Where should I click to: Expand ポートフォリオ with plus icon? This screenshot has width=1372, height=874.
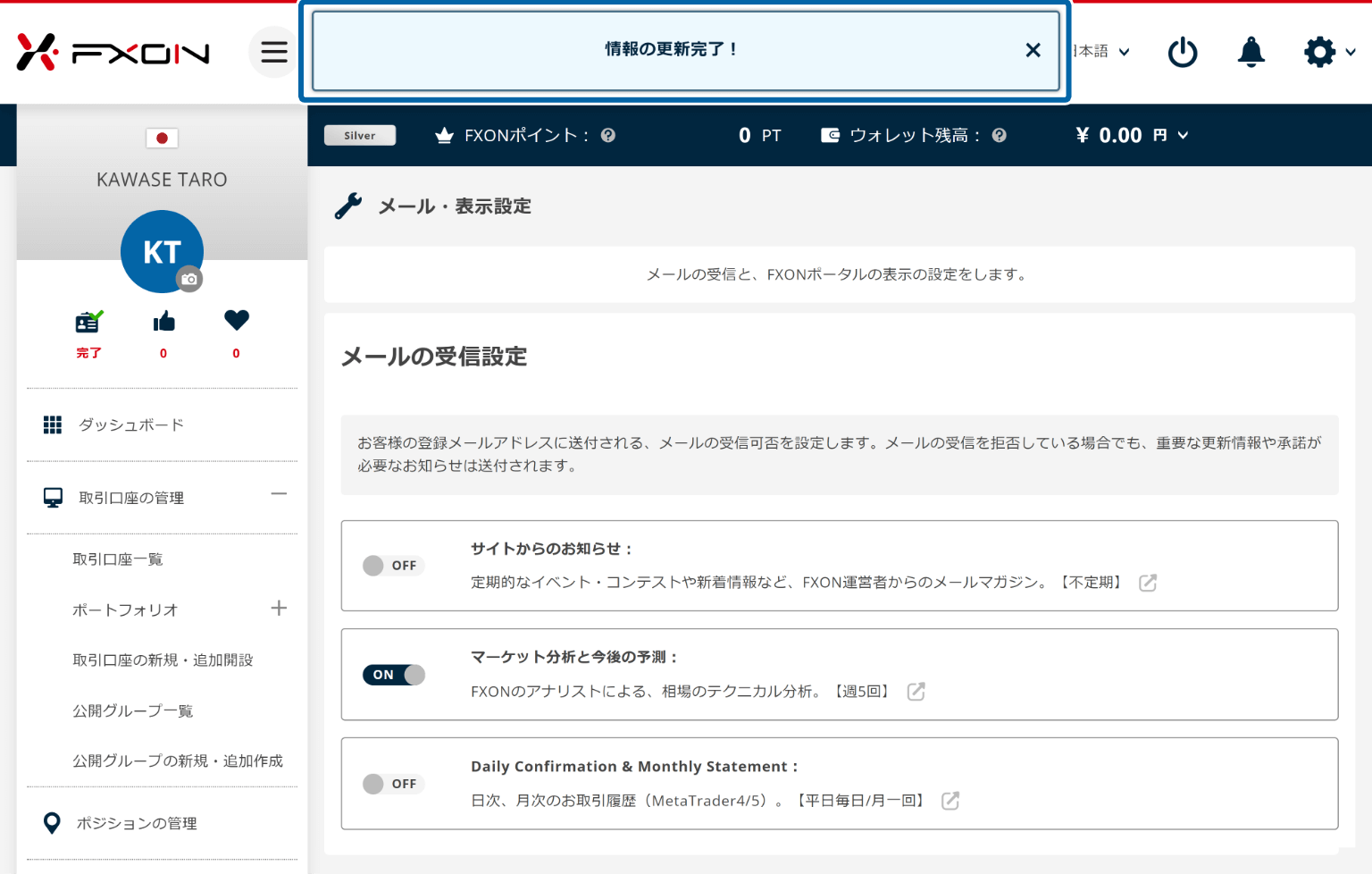click(x=279, y=609)
